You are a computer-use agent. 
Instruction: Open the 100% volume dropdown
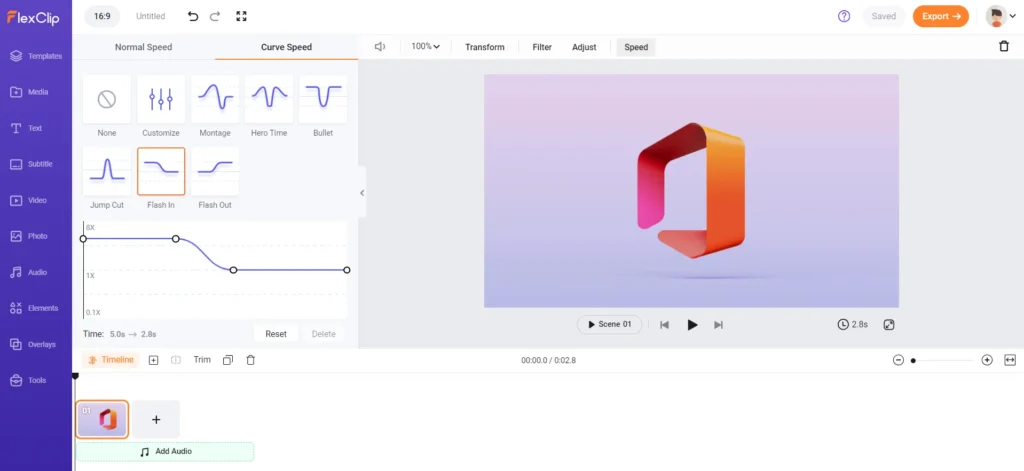tap(425, 46)
